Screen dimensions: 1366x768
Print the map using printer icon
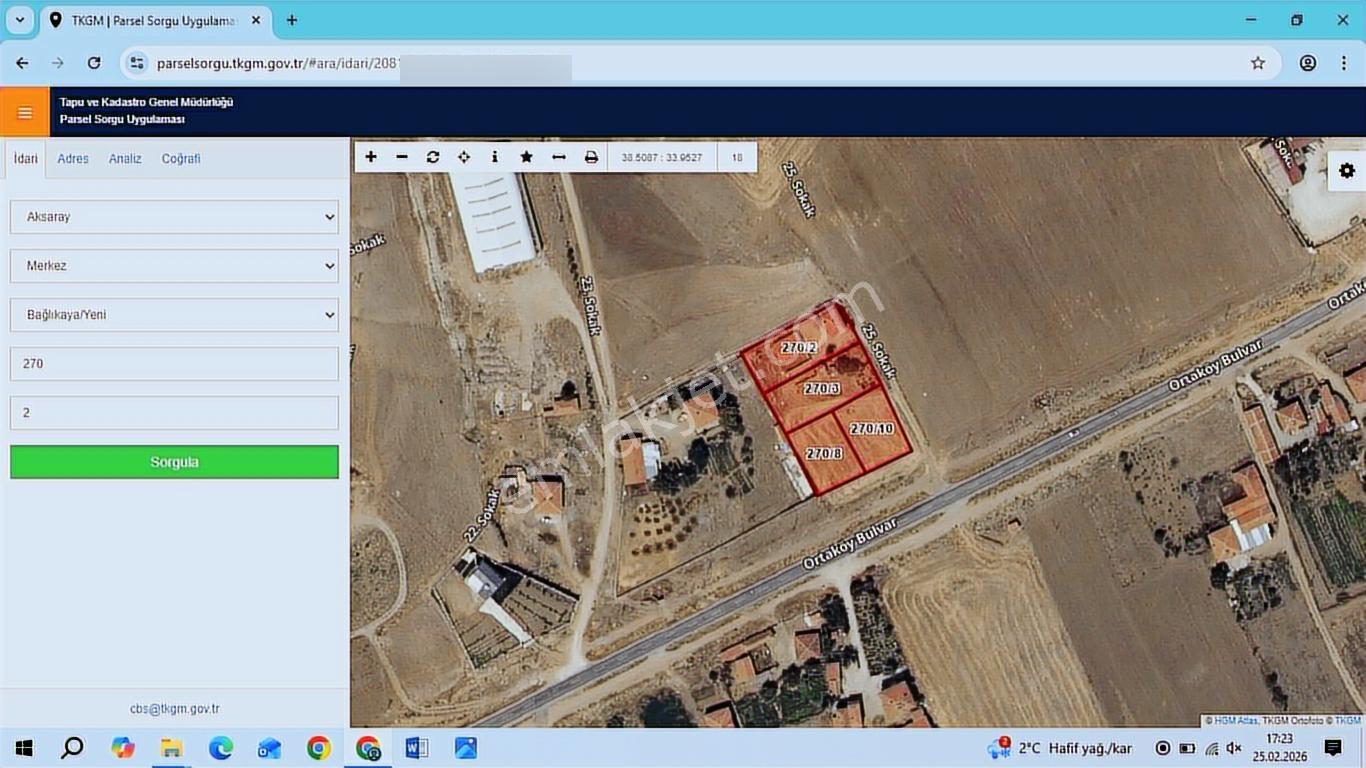click(591, 157)
